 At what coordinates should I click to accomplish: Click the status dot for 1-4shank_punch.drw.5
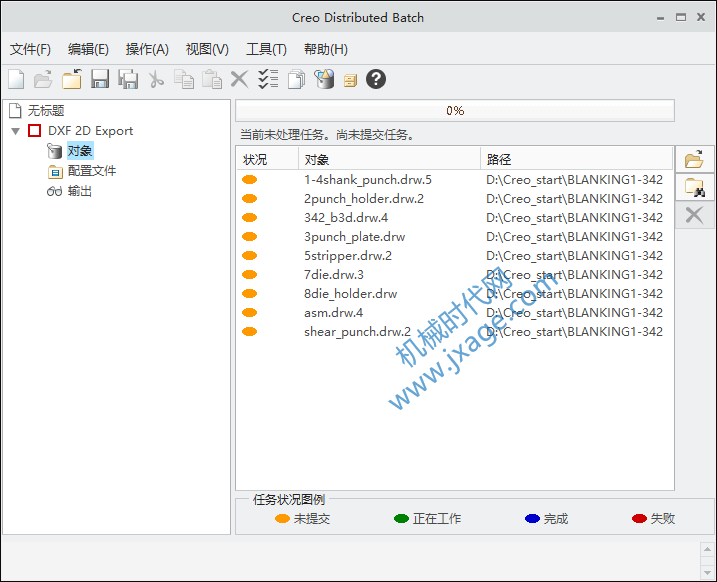tap(249, 180)
